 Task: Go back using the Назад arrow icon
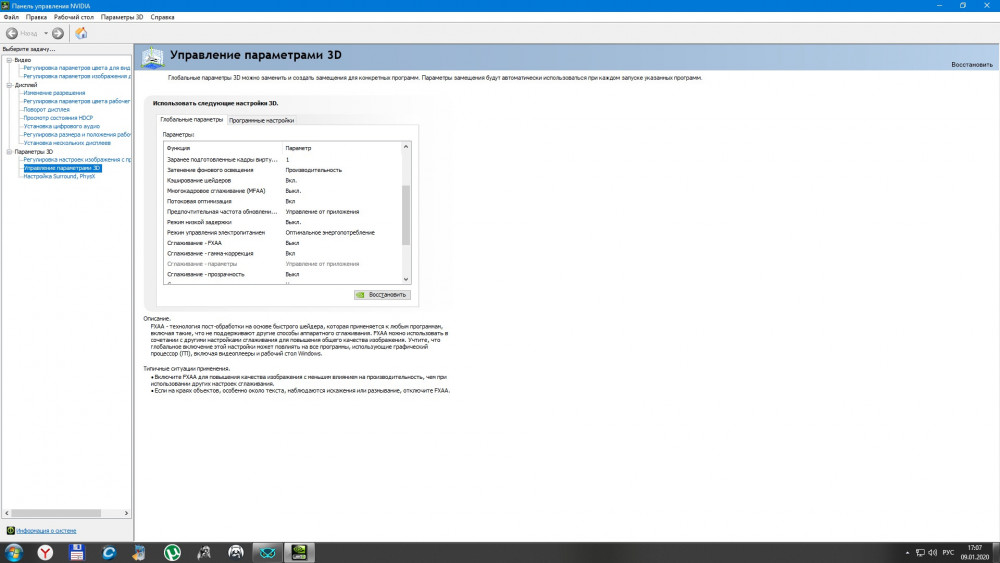[x=11, y=33]
